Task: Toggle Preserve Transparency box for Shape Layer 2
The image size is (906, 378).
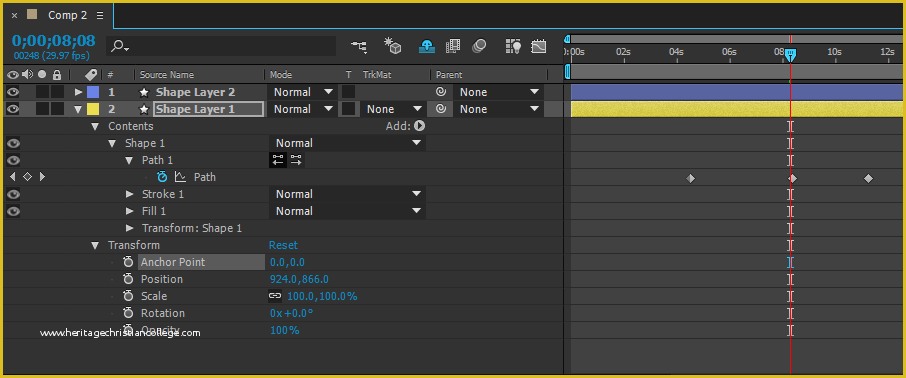Action: pyautogui.click(x=348, y=92)
